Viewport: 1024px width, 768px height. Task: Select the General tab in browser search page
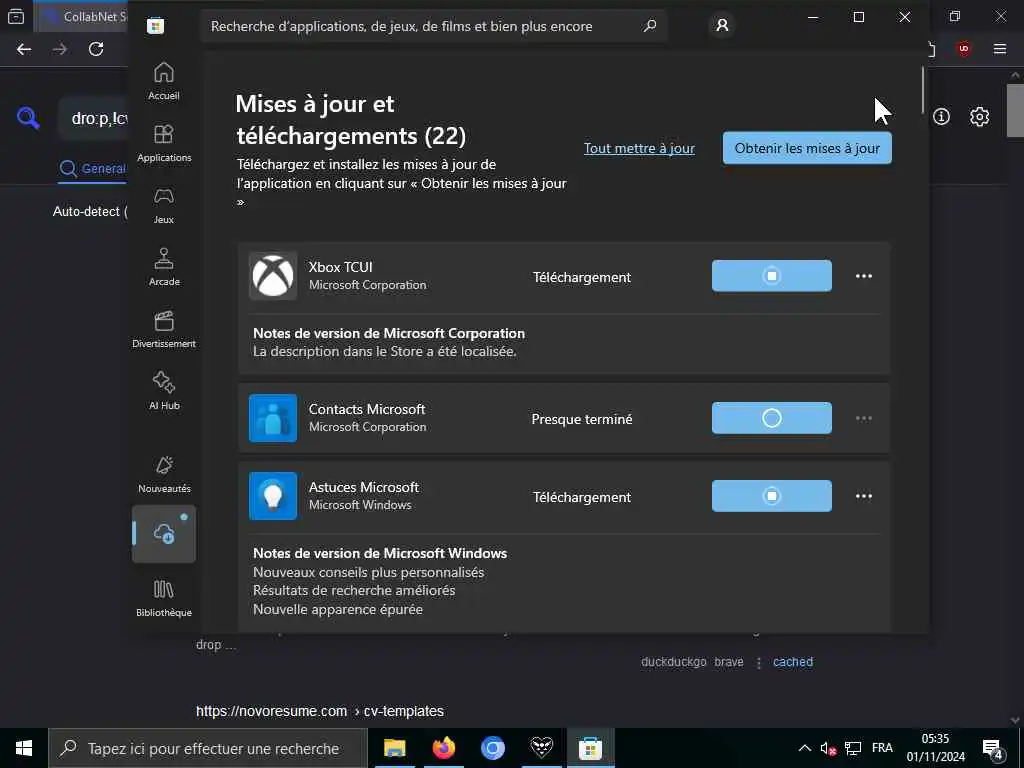click(x=93, y=168)
